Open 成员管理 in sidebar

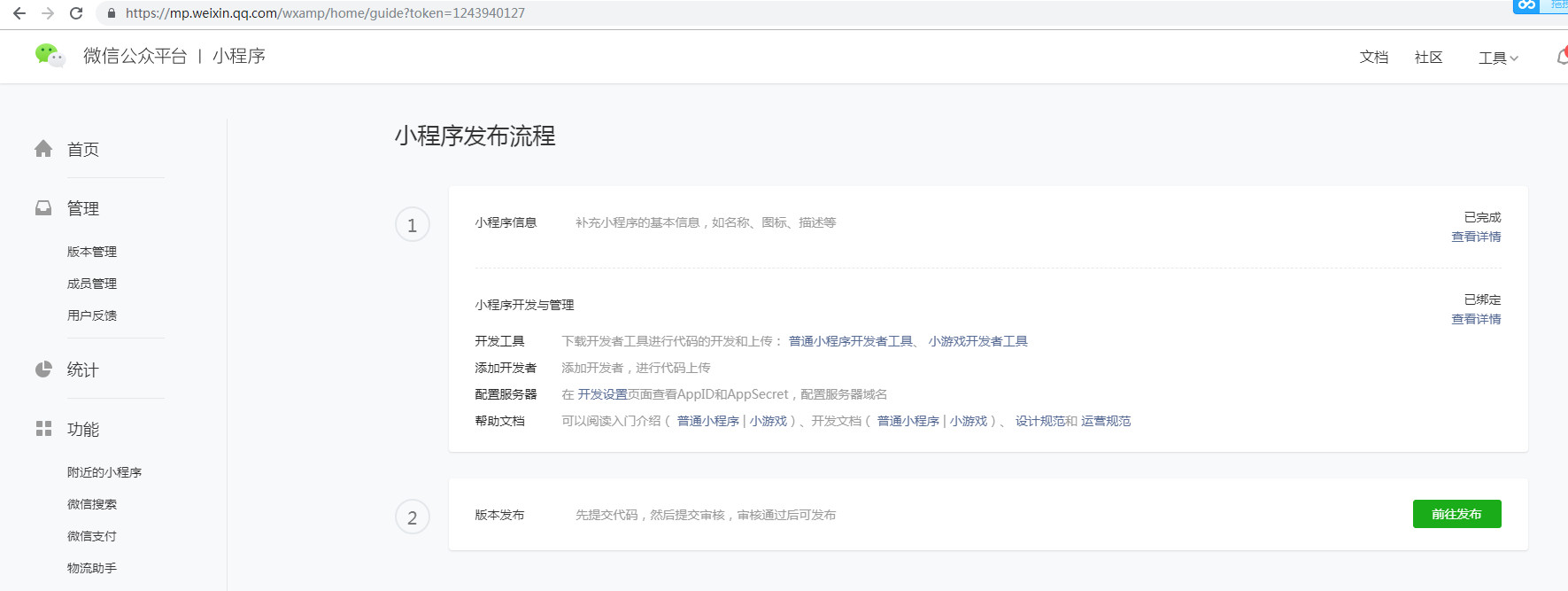pyautogui.click(x=92, y=284)
